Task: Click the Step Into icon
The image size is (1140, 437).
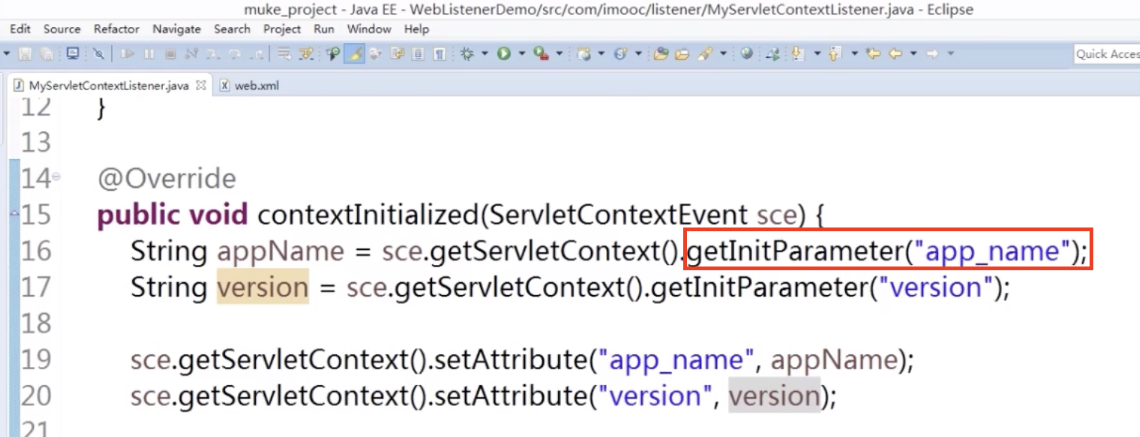Action: pyautogui.click(x=213, y=54)
